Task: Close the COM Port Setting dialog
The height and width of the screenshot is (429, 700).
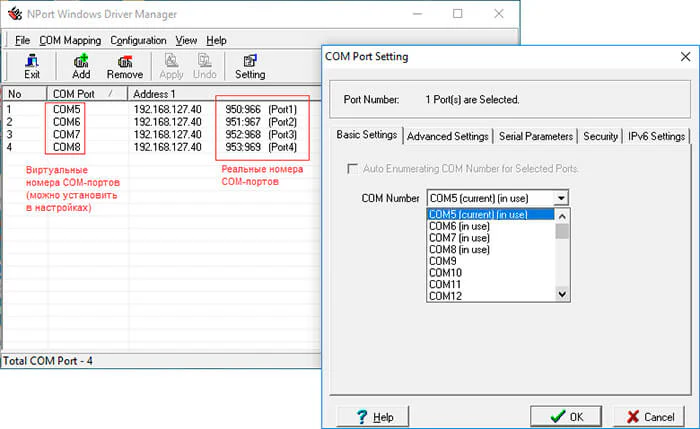Action: coord(685,57)
